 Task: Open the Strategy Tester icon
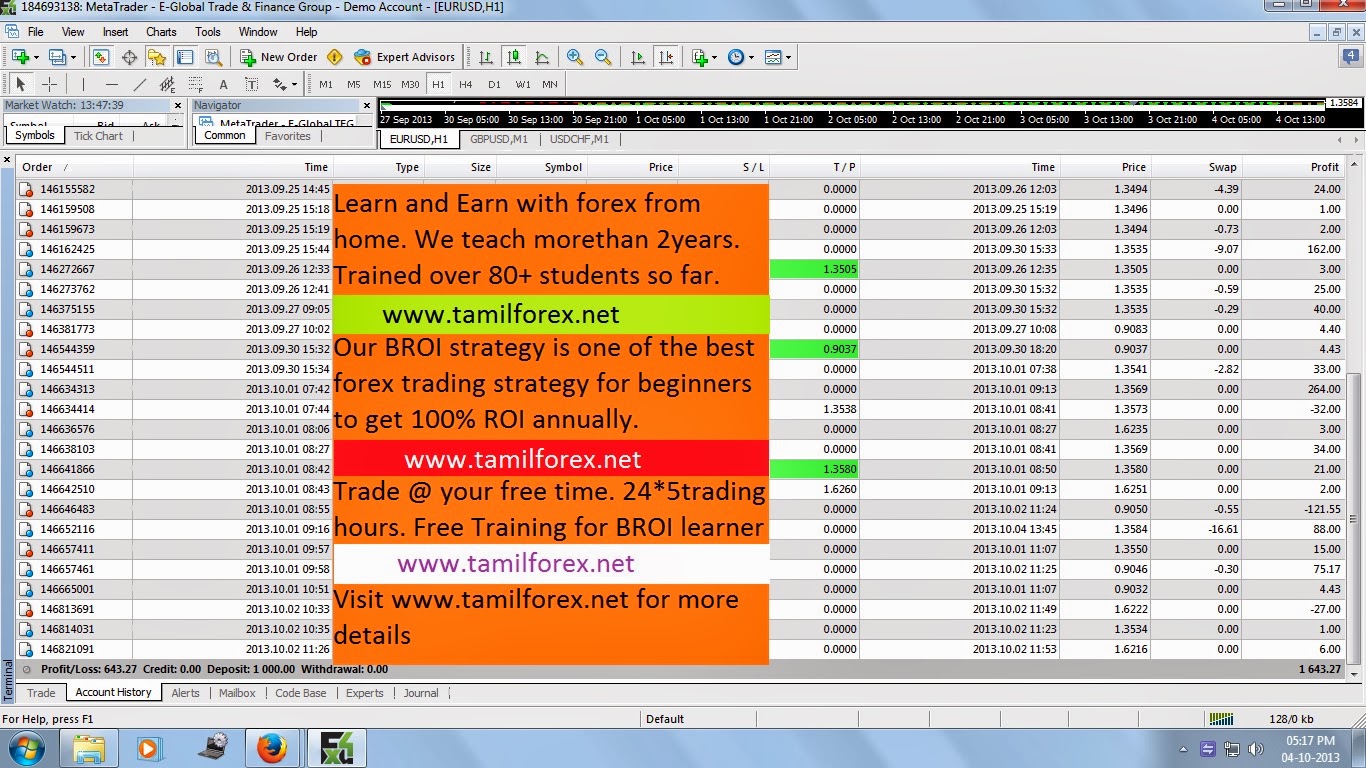click(213, 57)
